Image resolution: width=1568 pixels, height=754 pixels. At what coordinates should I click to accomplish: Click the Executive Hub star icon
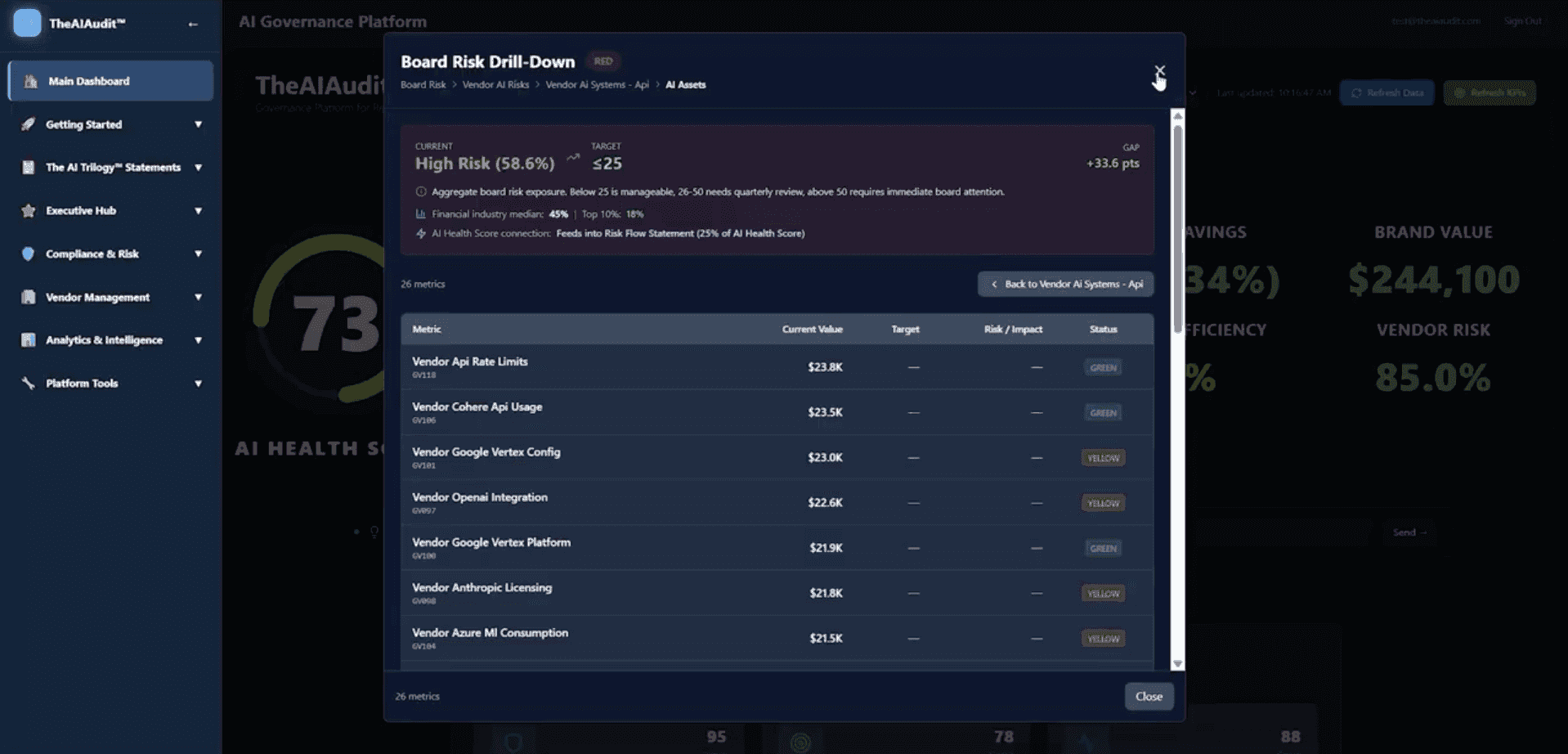[29, 210]
